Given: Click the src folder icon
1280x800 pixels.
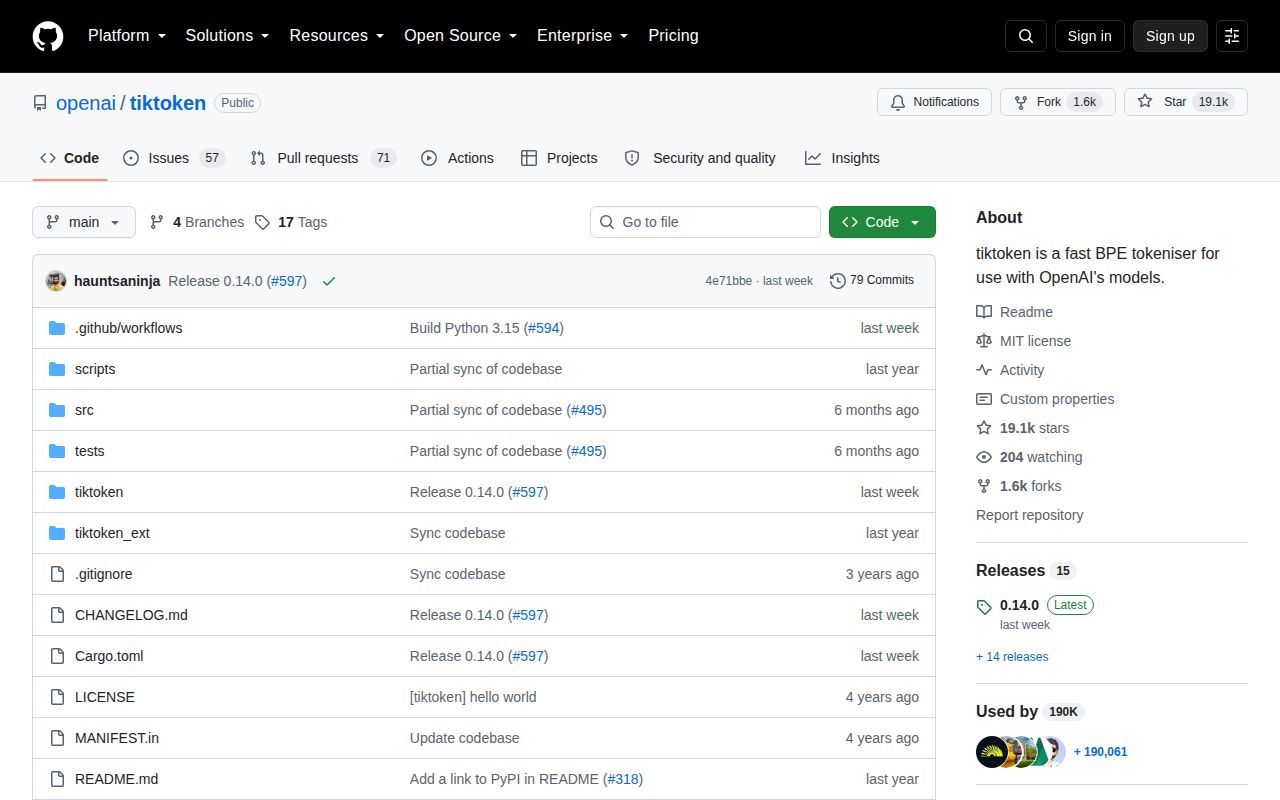Looking at the screenshot, I should [57, 410].
